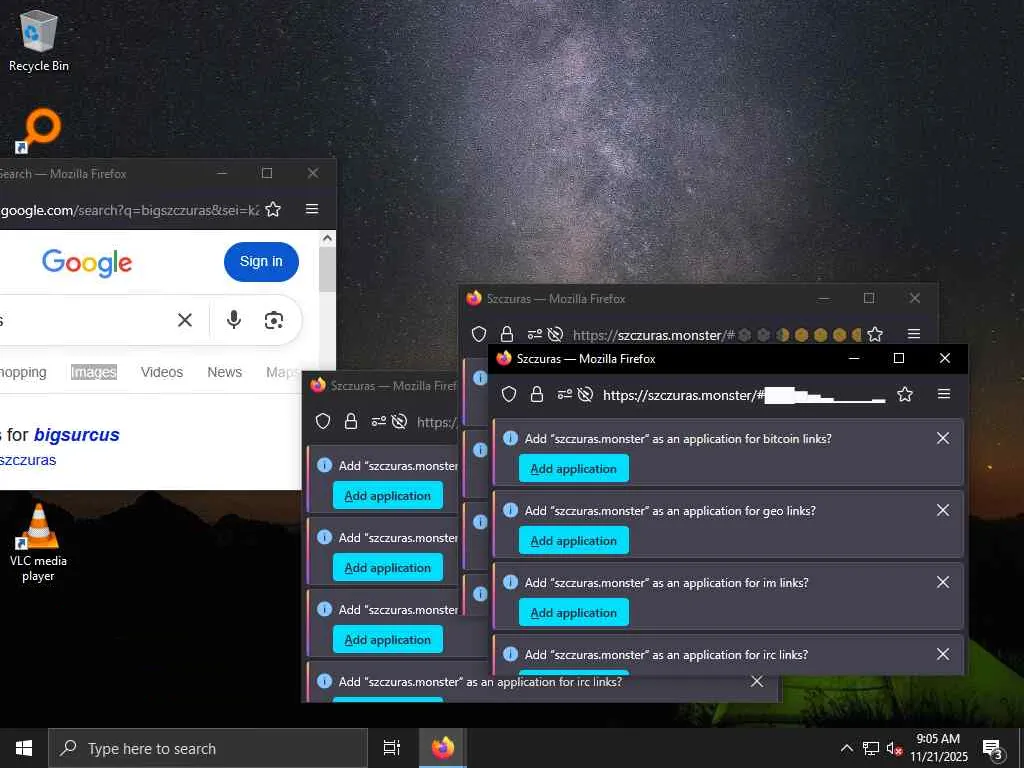Click Firefox icon in the taskbar

click(x=443, y=748)
